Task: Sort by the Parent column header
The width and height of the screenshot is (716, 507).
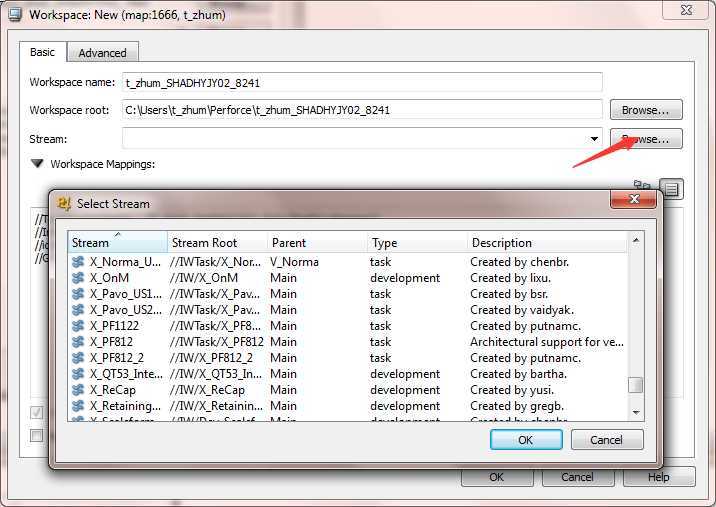Action: [x=317, y=243]
